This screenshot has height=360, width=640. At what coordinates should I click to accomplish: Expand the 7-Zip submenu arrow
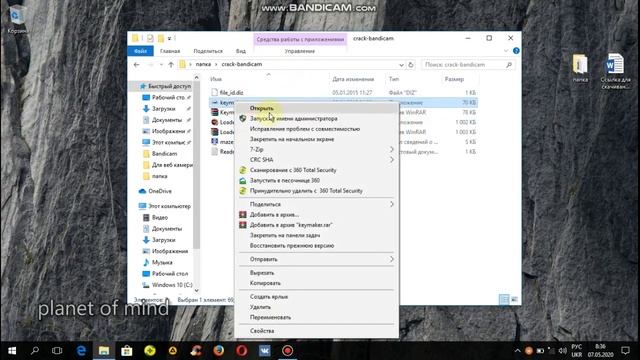coord(391,149)
